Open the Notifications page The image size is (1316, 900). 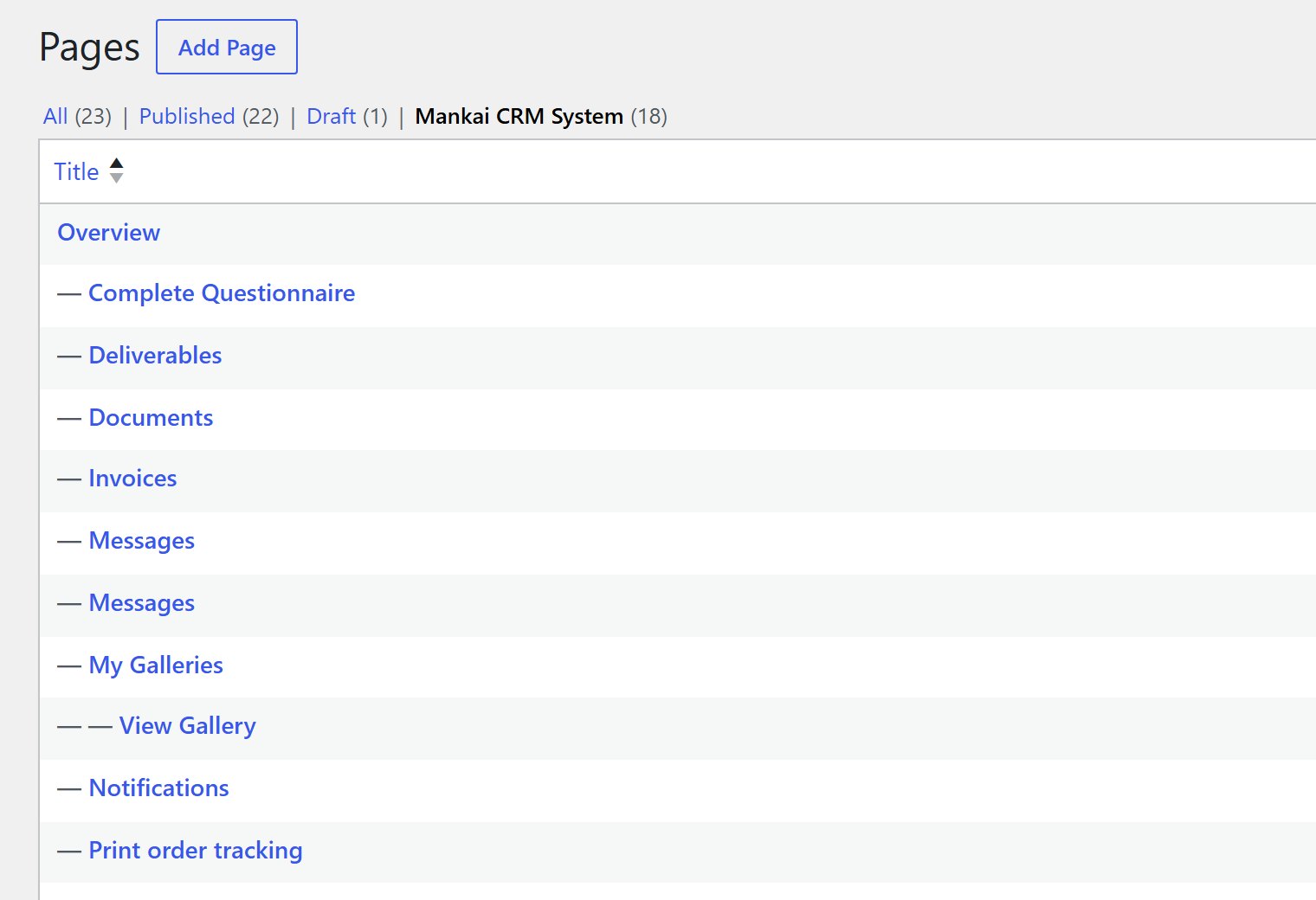click(158, 787)
